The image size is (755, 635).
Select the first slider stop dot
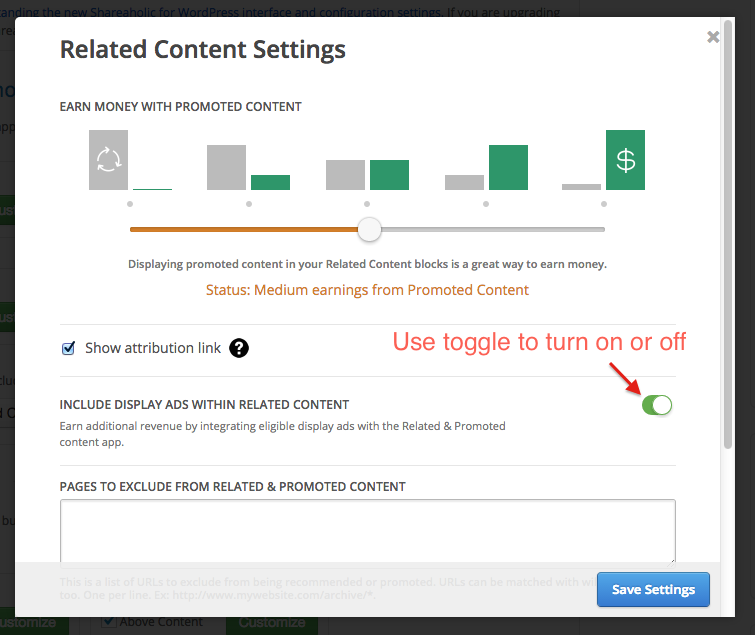(130, 204)
